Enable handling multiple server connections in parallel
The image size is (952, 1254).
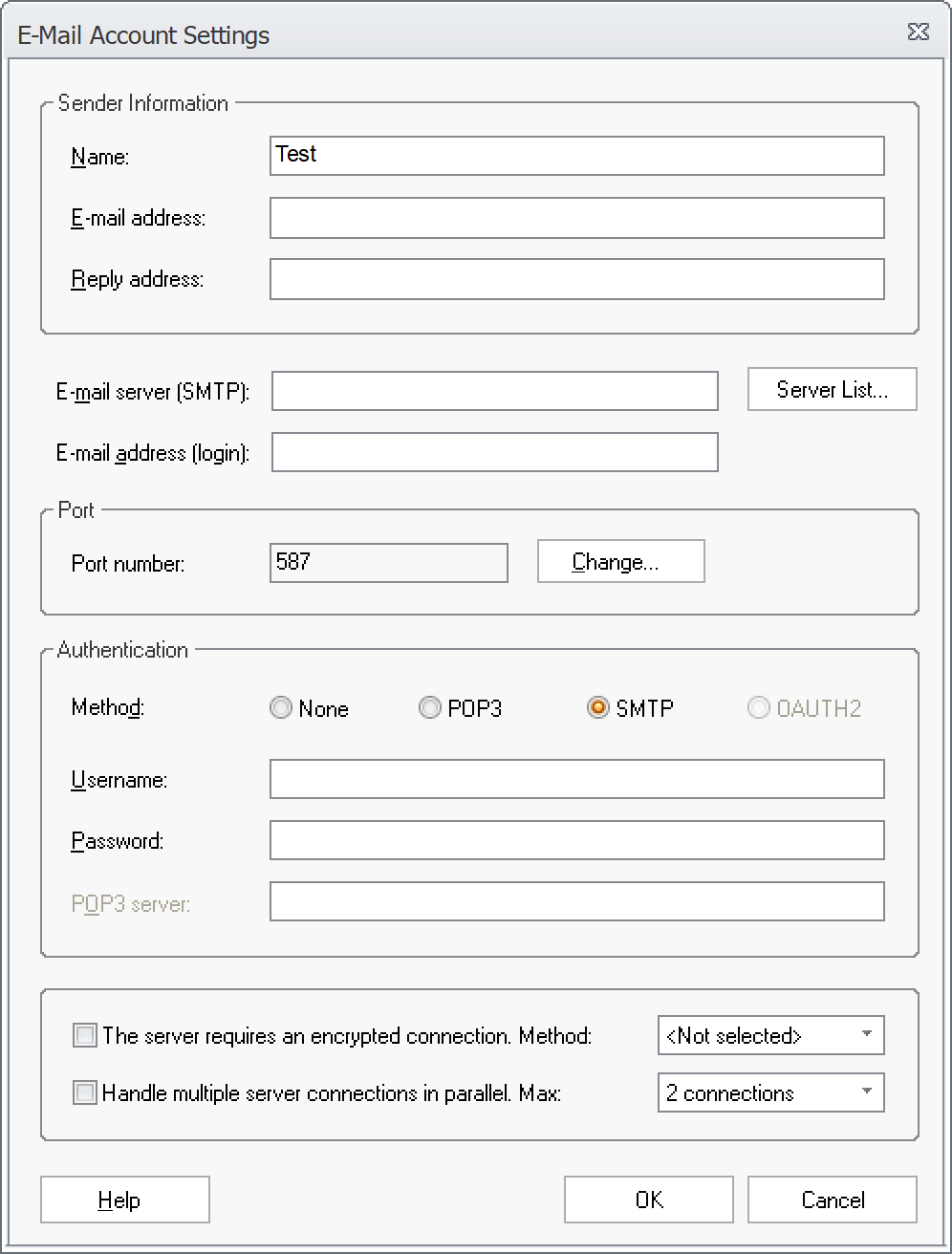[84, 1092]
